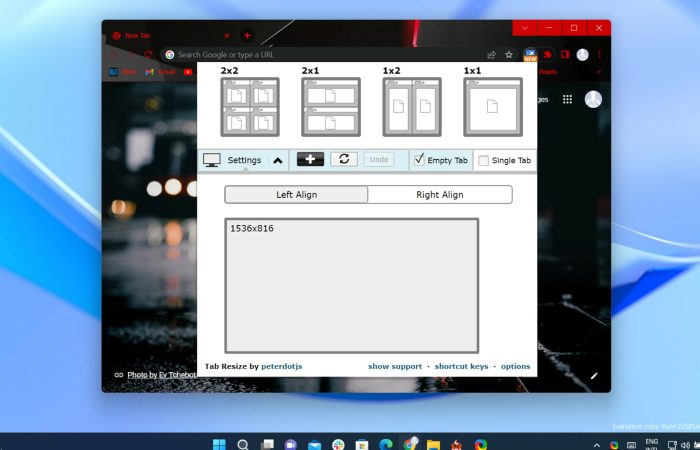Open the shortcut keys link
The width and height of the screenshot is (700, 450).
tap(461, 366)
